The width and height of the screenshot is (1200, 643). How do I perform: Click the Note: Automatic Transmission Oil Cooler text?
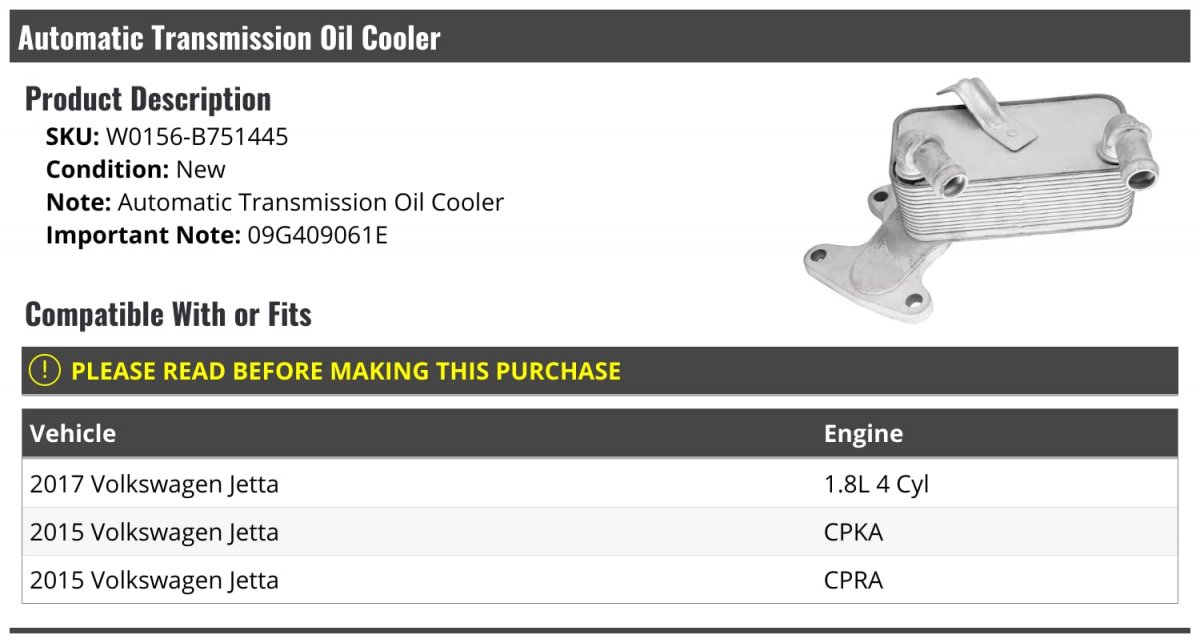coord(275,202)
